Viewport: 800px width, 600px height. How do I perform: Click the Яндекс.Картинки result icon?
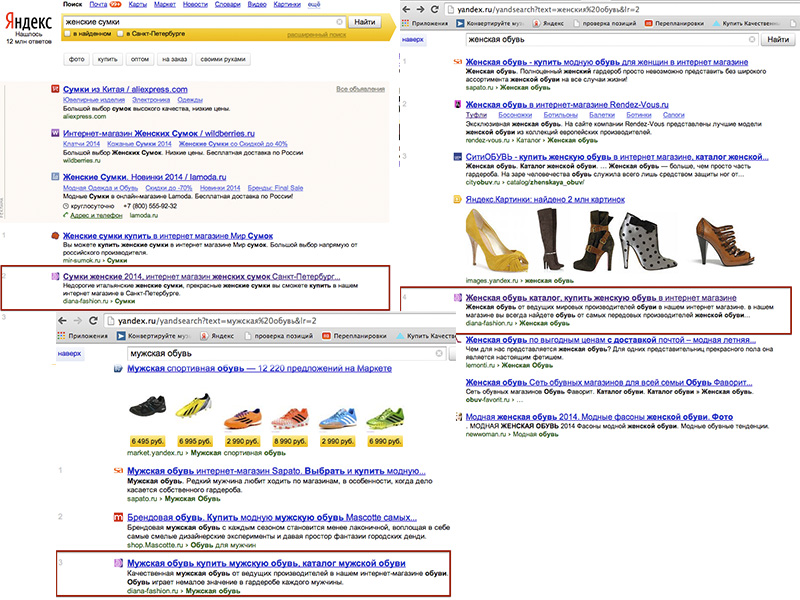coord(458,199)
